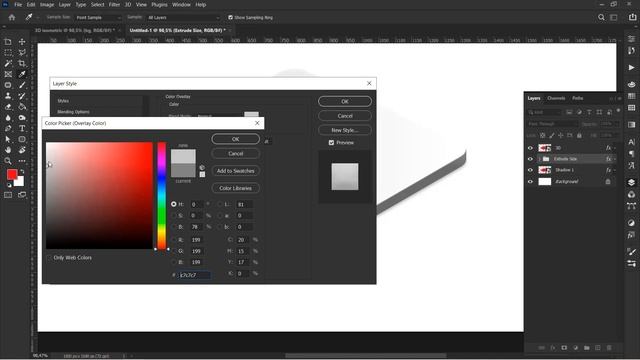Open the search magnifier at top right
Image resolution: width=640 pixels, height=360 pixels.
601,18
